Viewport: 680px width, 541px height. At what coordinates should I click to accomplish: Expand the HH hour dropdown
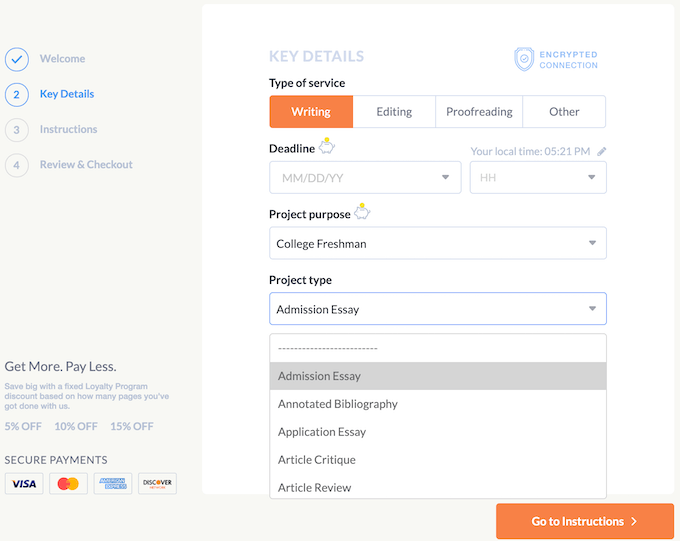(538, 178)
